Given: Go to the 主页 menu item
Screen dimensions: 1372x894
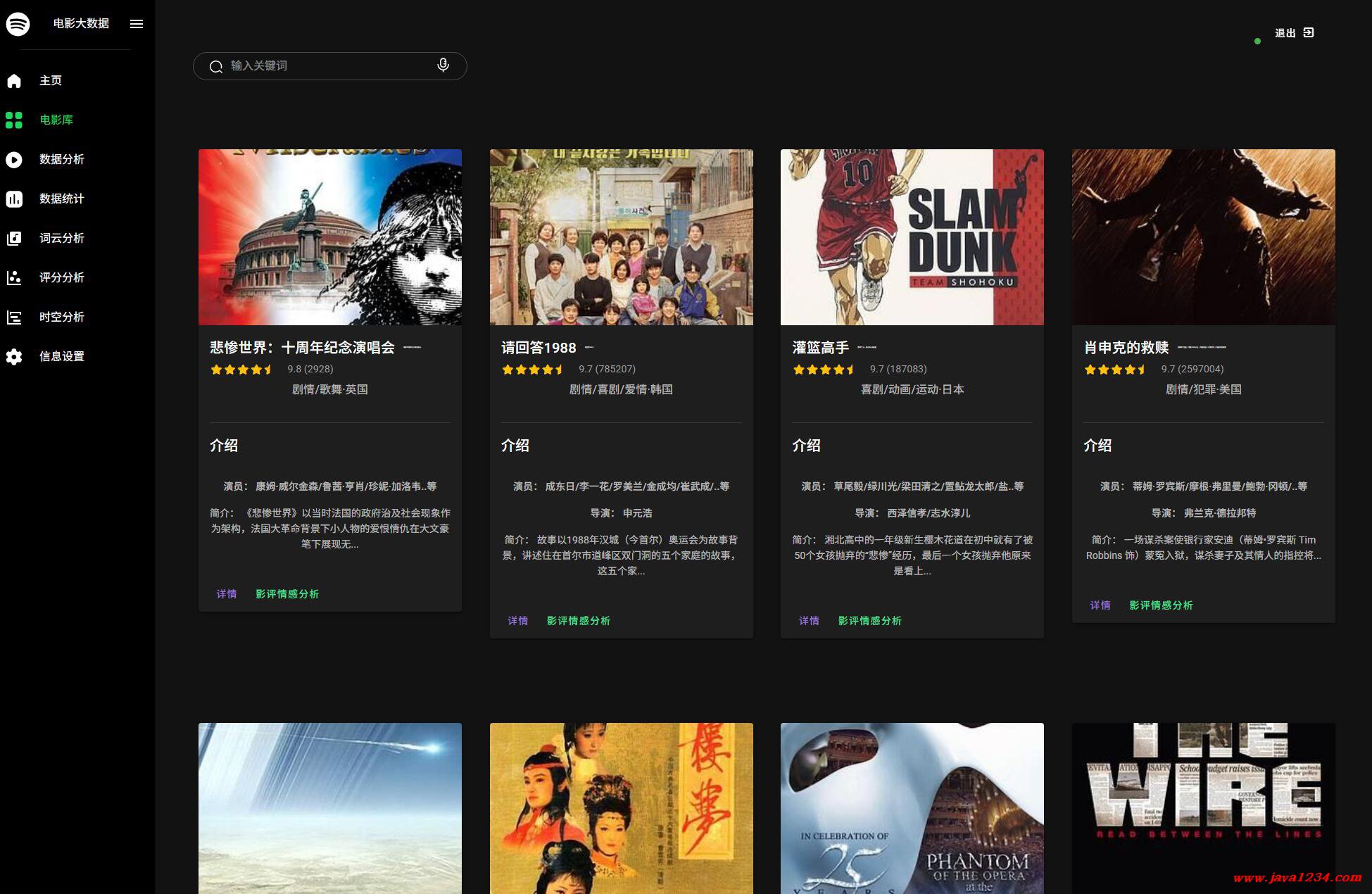Looking at the screenshot, I should tap(51, 81).
